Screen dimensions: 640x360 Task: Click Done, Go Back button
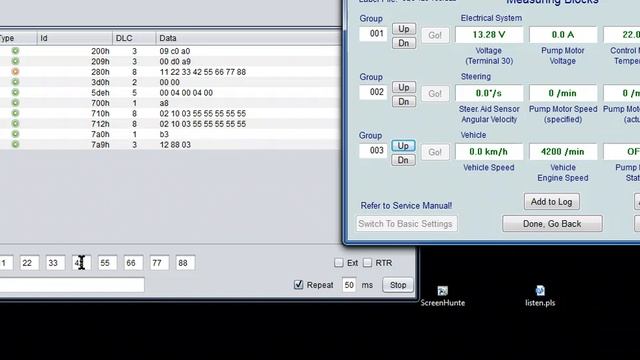pos(552,224)
